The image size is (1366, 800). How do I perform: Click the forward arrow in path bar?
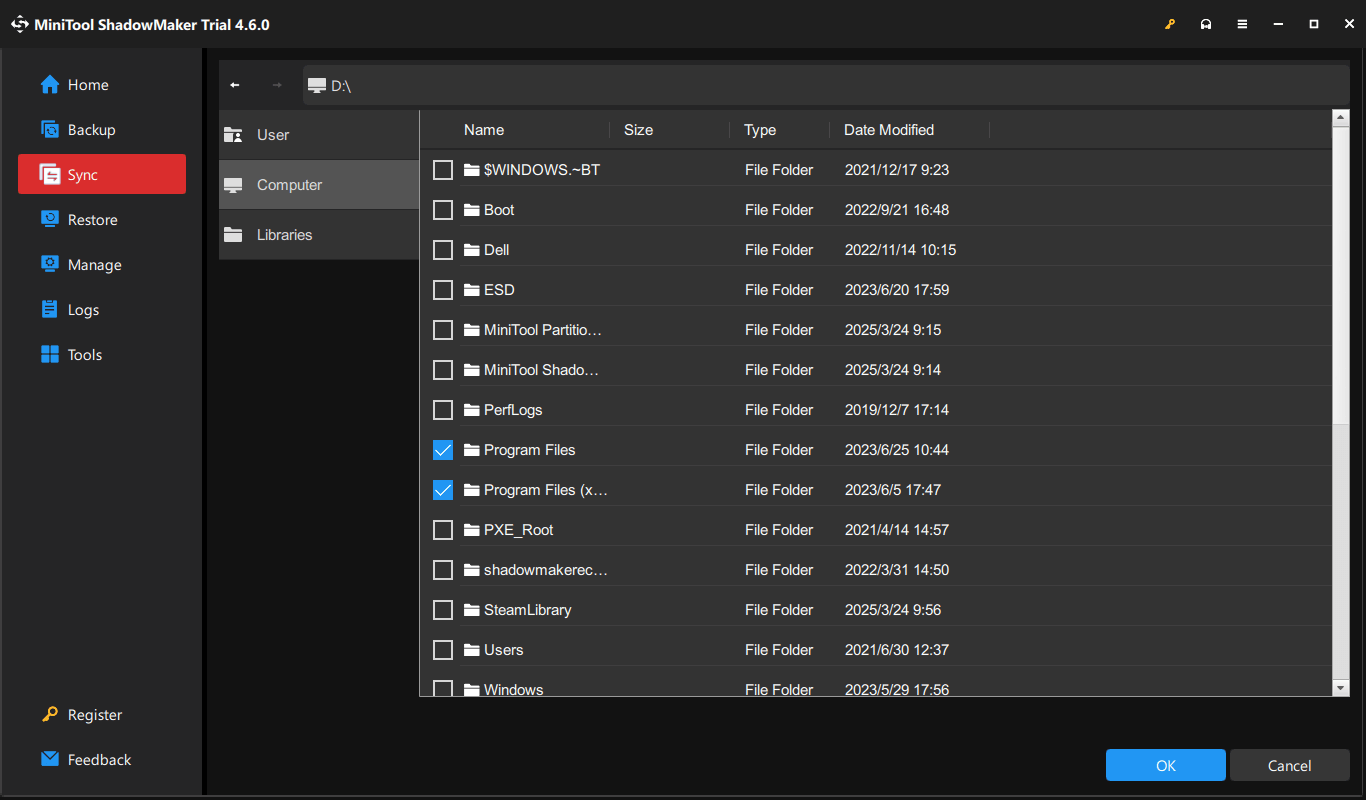coord(277,85)
